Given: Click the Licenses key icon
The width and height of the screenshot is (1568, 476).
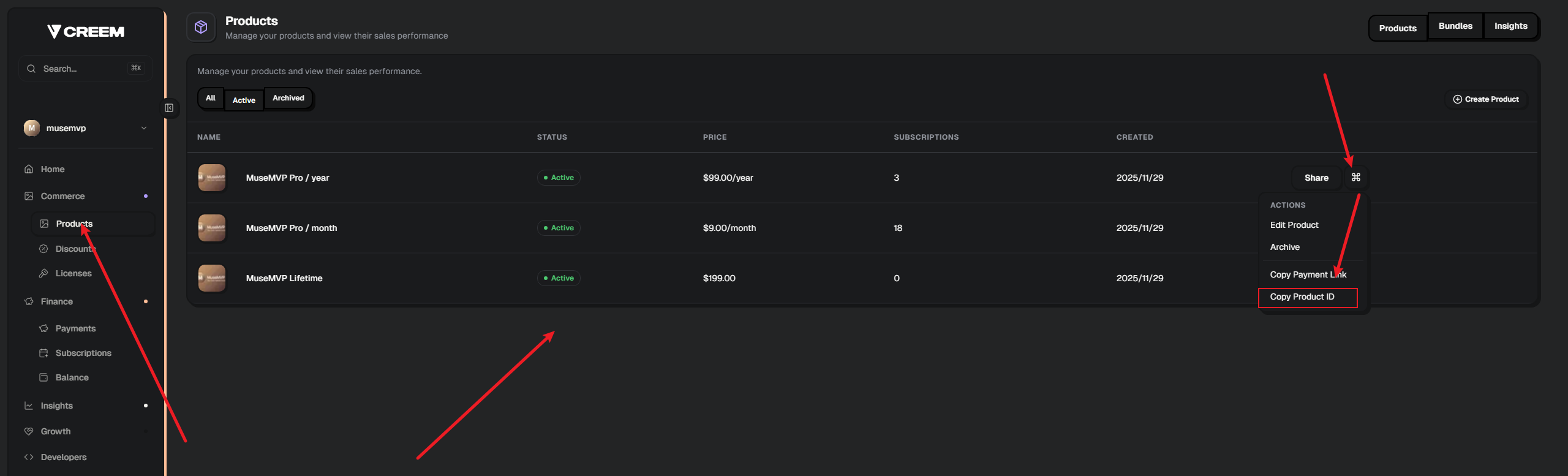Looking at the screenshot, I should click(43, 273).
